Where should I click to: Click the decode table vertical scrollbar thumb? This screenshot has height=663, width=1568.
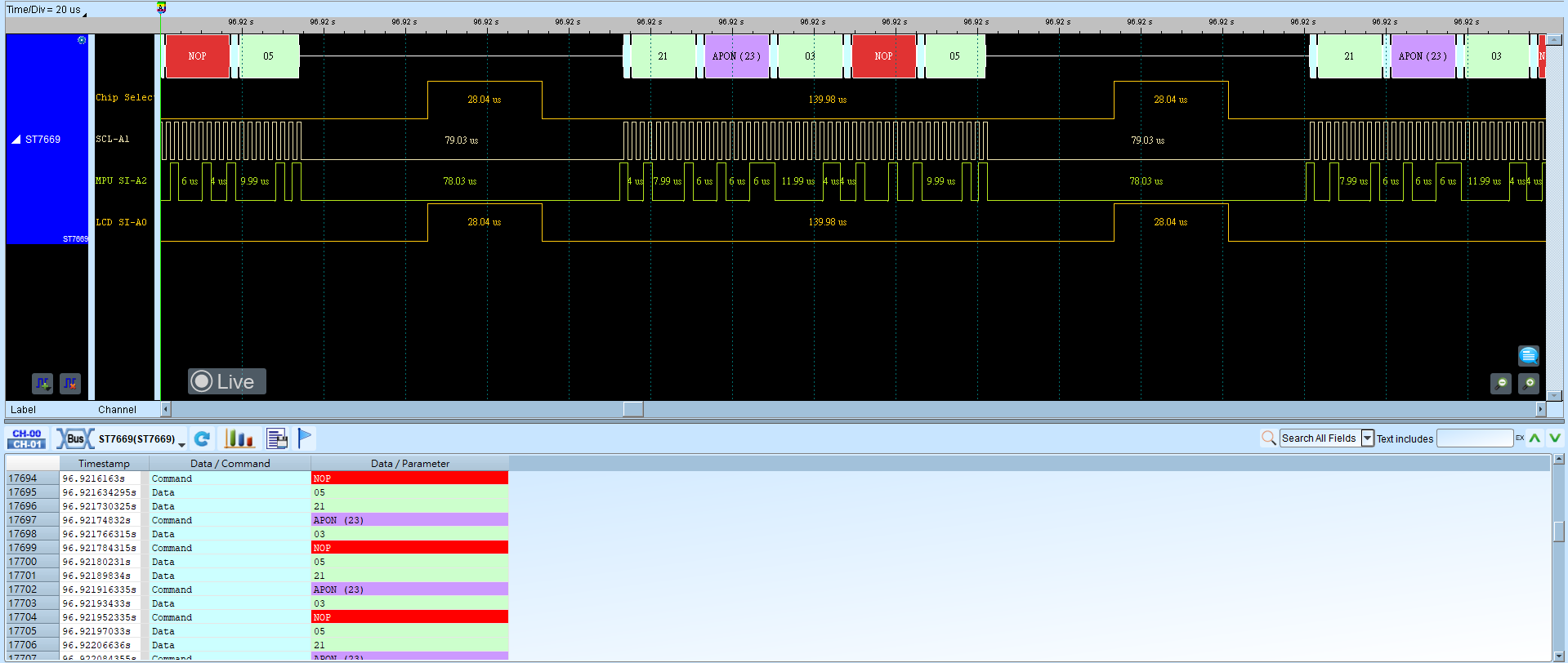1559,531
